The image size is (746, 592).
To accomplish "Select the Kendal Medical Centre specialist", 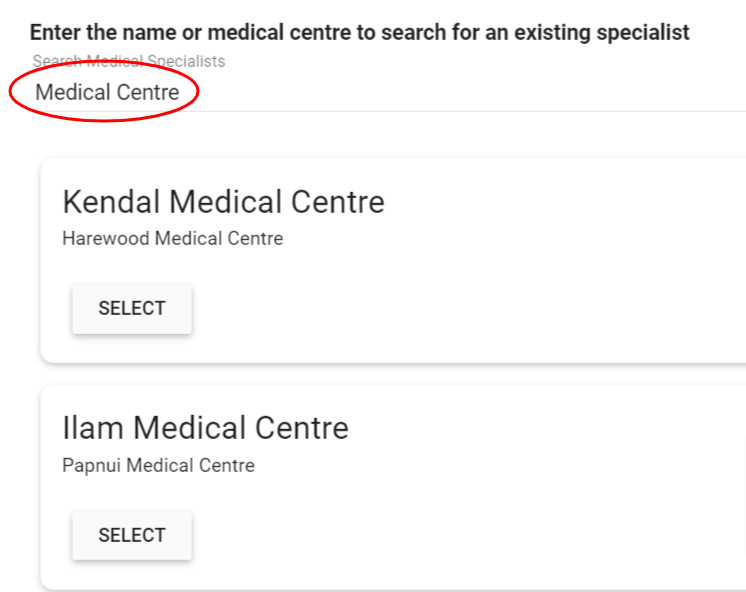I will (x=132, y=309).
